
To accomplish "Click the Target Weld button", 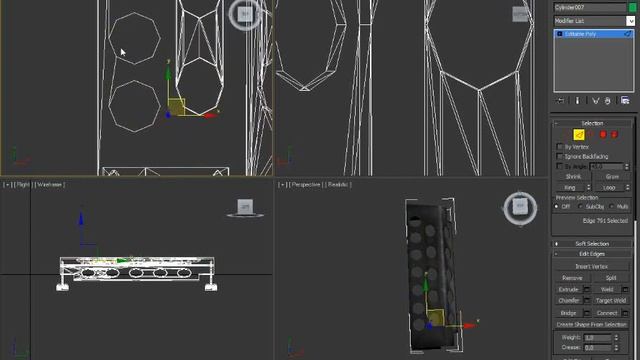I will point(611,300).
